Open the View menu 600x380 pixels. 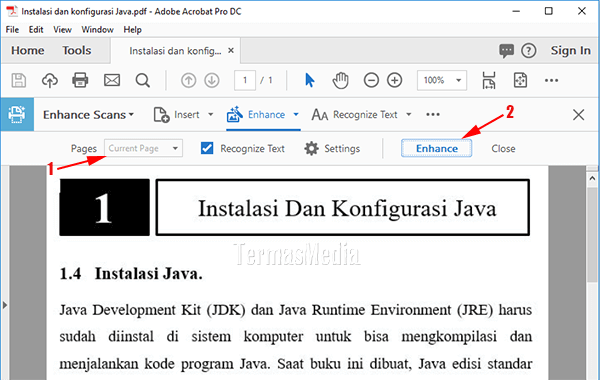[x=62, y=29]
